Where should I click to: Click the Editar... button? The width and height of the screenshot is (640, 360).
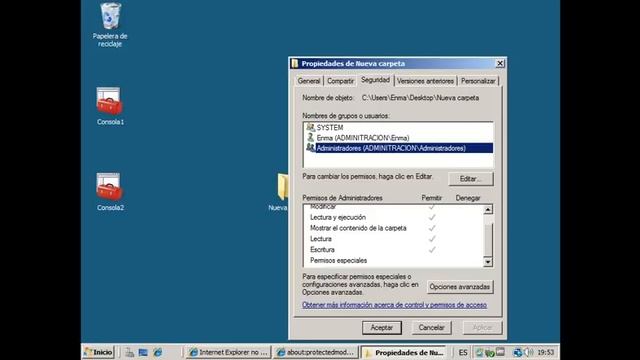tap(471, 179)
